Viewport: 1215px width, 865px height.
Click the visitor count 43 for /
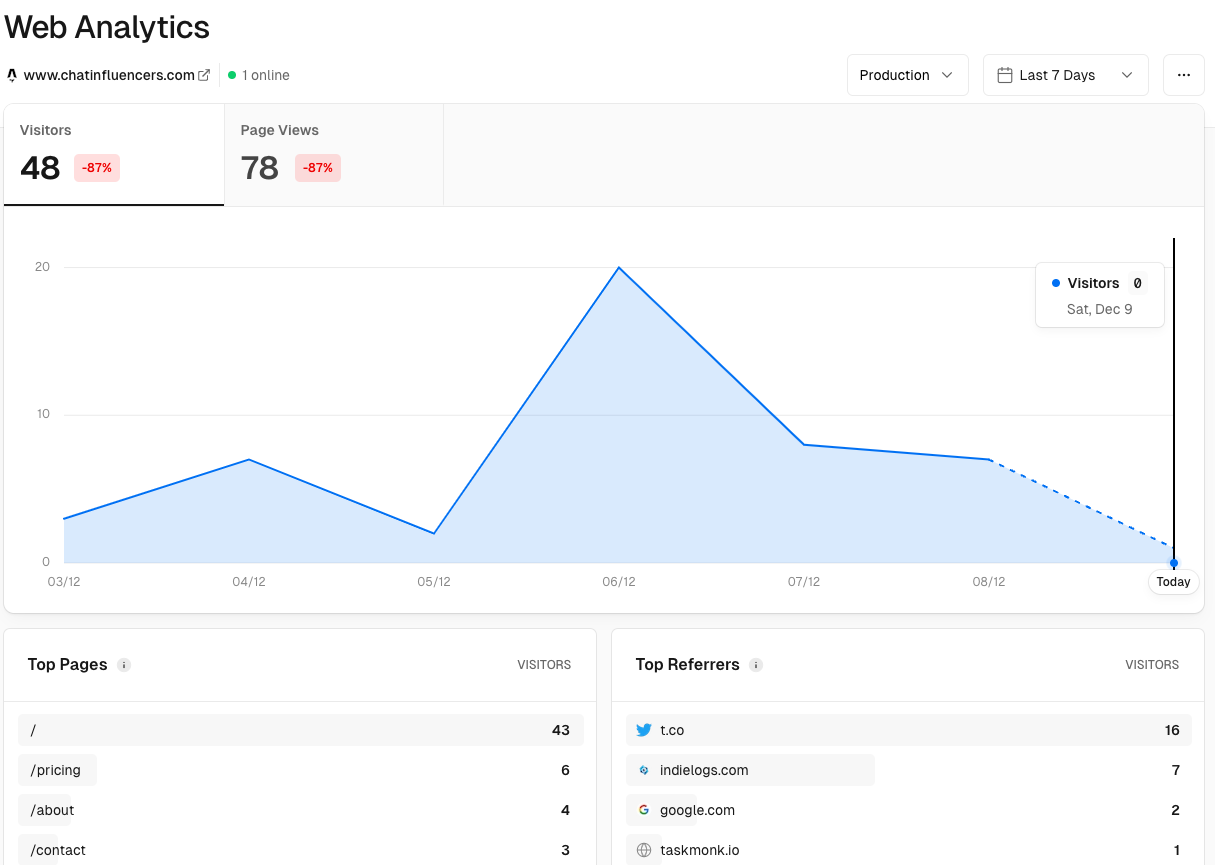[x=561, y=730]
